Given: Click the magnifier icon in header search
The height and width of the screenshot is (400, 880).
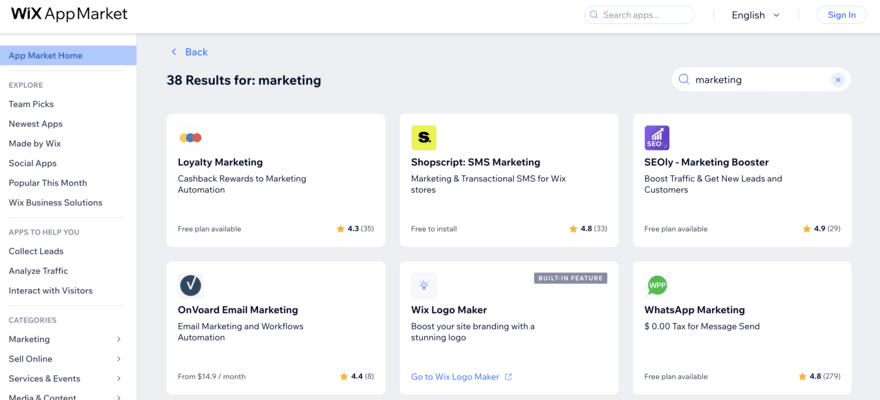Looking at the screenshot, I should tap(594, 15).
